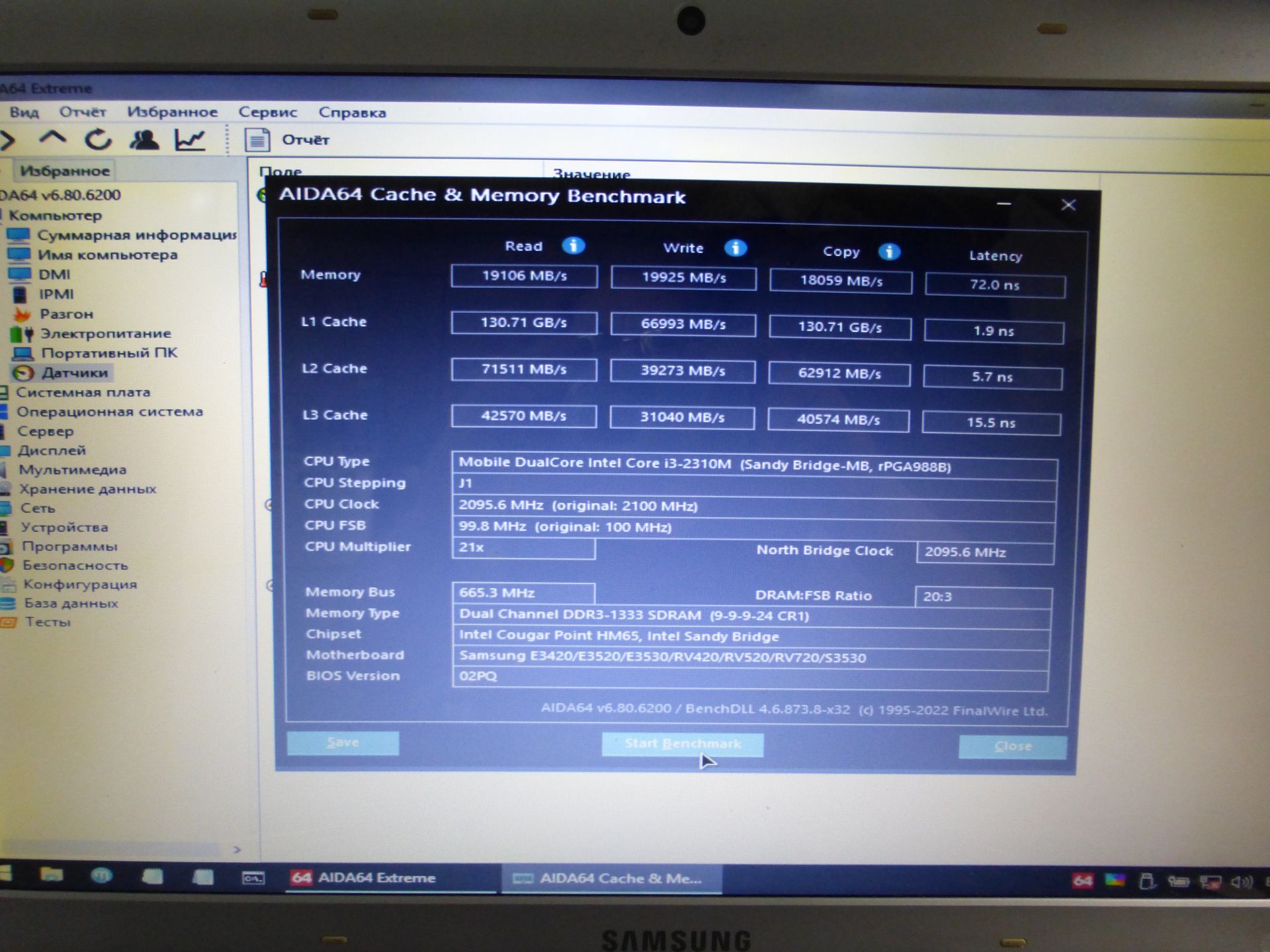
Task: Open the Вид menu
Action: (x=24, y=112)
